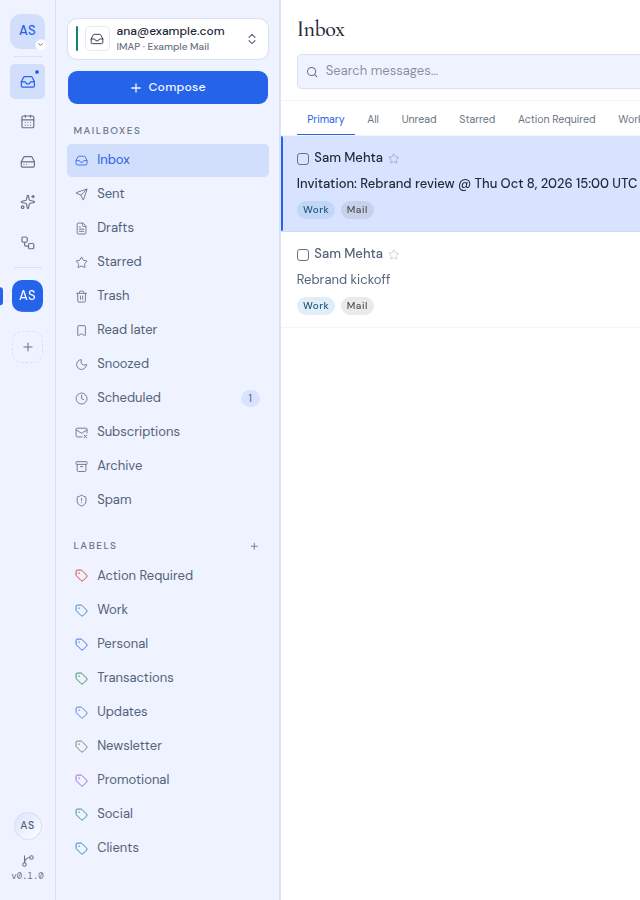Image resolution: width=640 pixels, height=900 pixels.
Task: Filter by the Updates label
Action: [x=168, y=712]
